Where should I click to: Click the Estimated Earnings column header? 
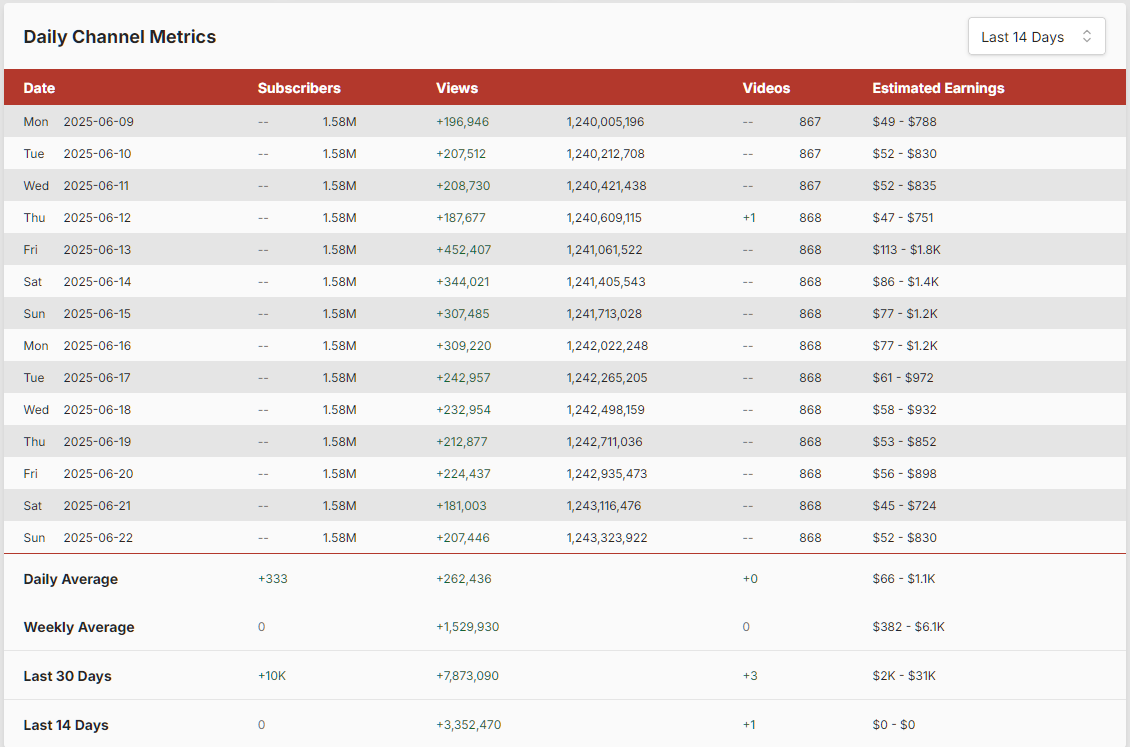click(938, 88)
